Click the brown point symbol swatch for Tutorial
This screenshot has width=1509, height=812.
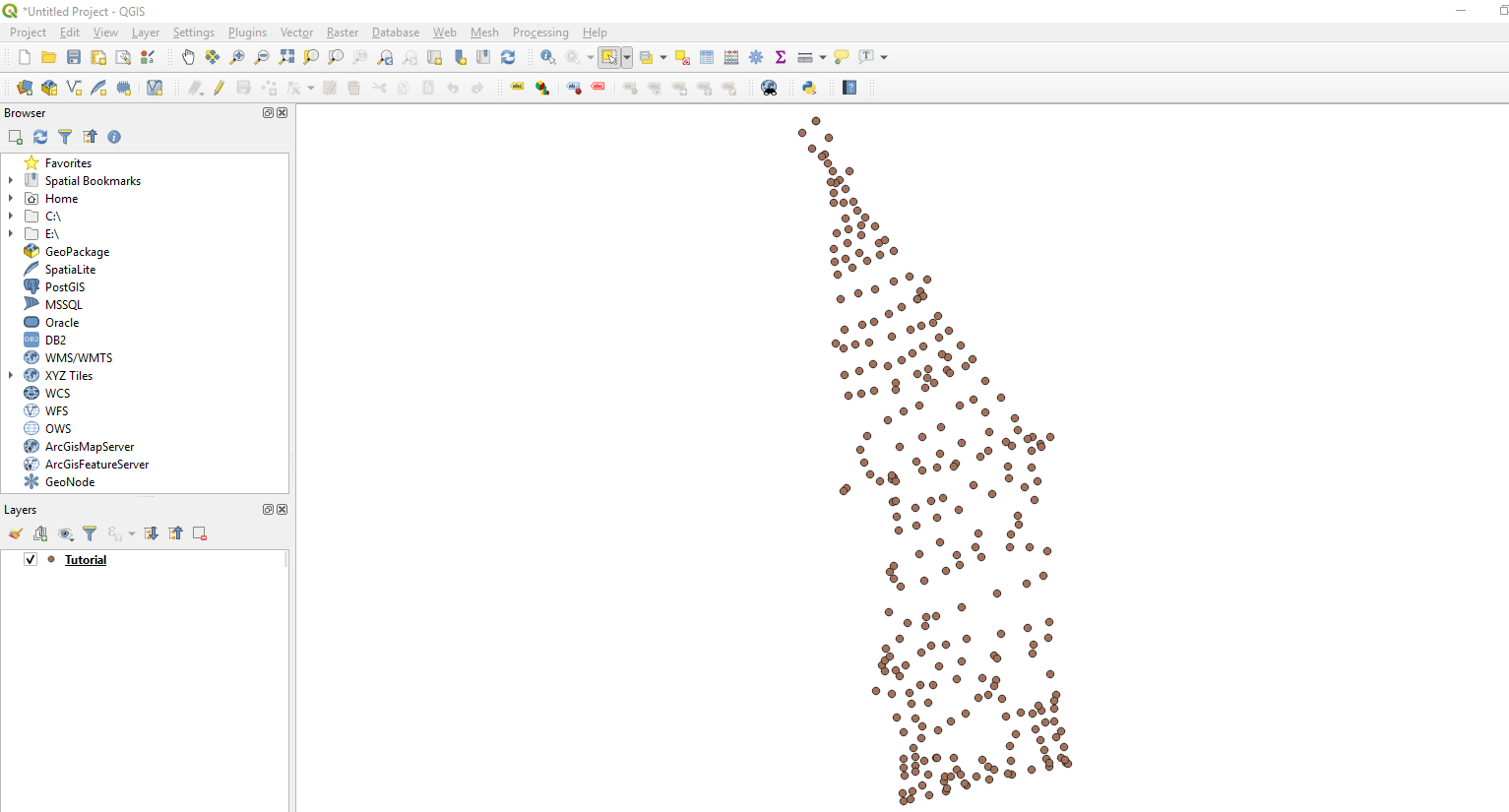point(51,559)
